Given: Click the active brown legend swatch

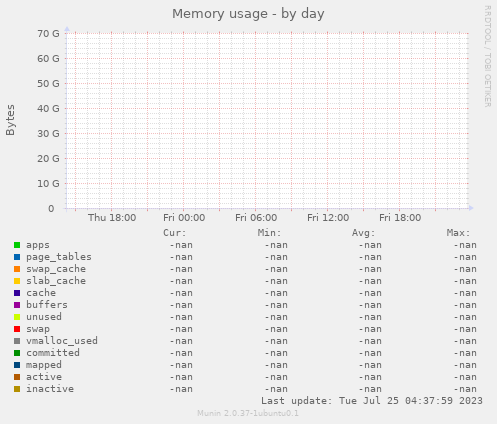Looking at the screenshot, I should click(x=17, y=377).
